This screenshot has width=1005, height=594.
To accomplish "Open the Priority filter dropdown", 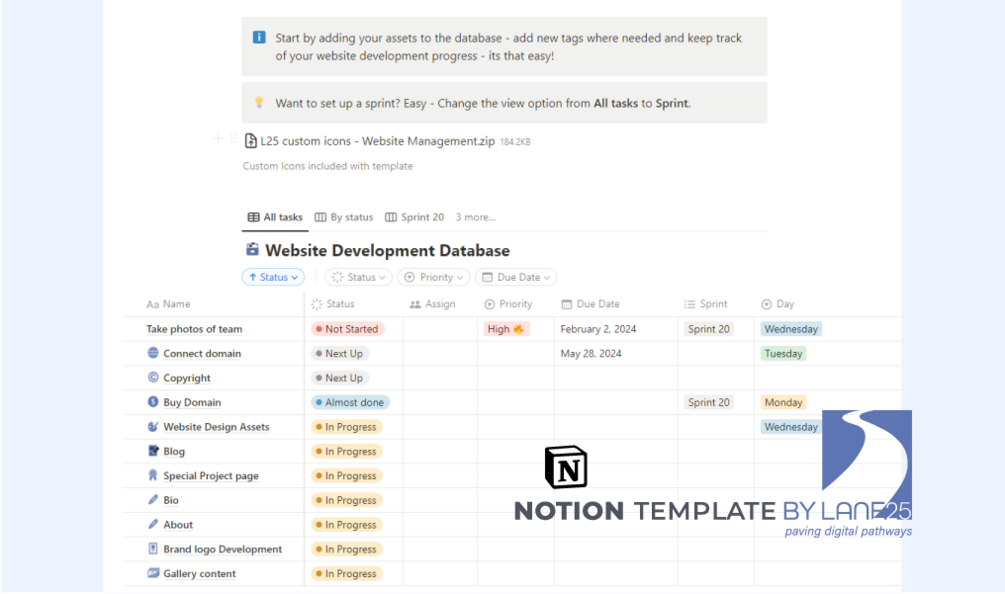I will coord(433,277).
